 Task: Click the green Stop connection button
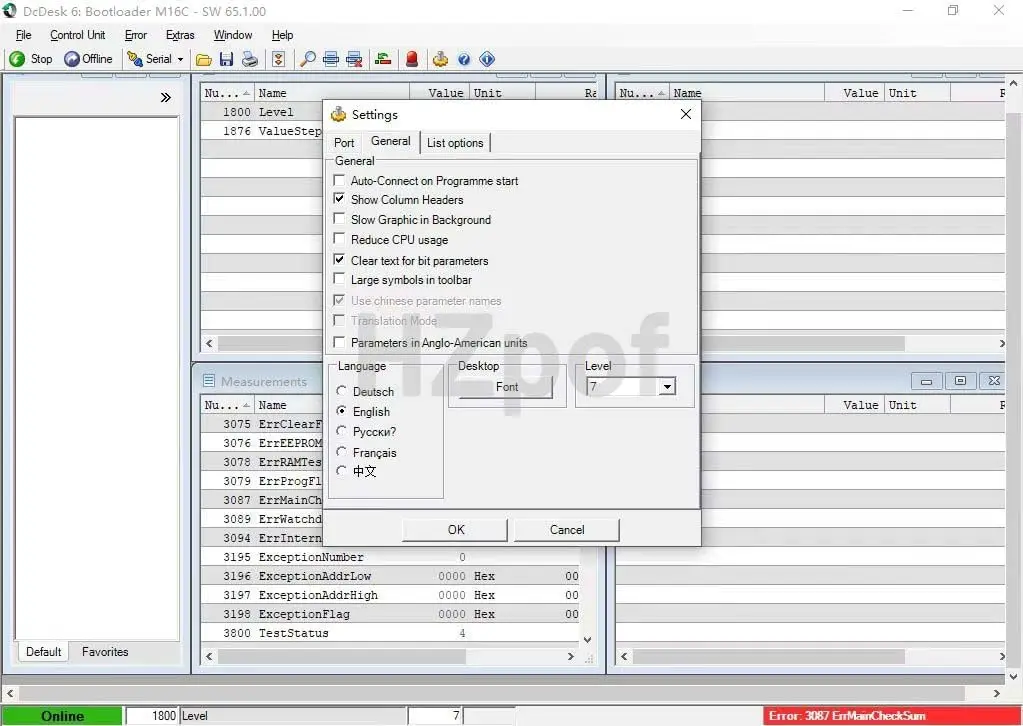coord(30,59)
